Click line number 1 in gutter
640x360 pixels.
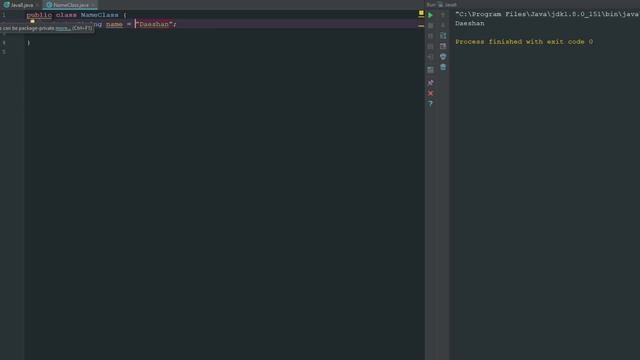[x=4, y=15]
